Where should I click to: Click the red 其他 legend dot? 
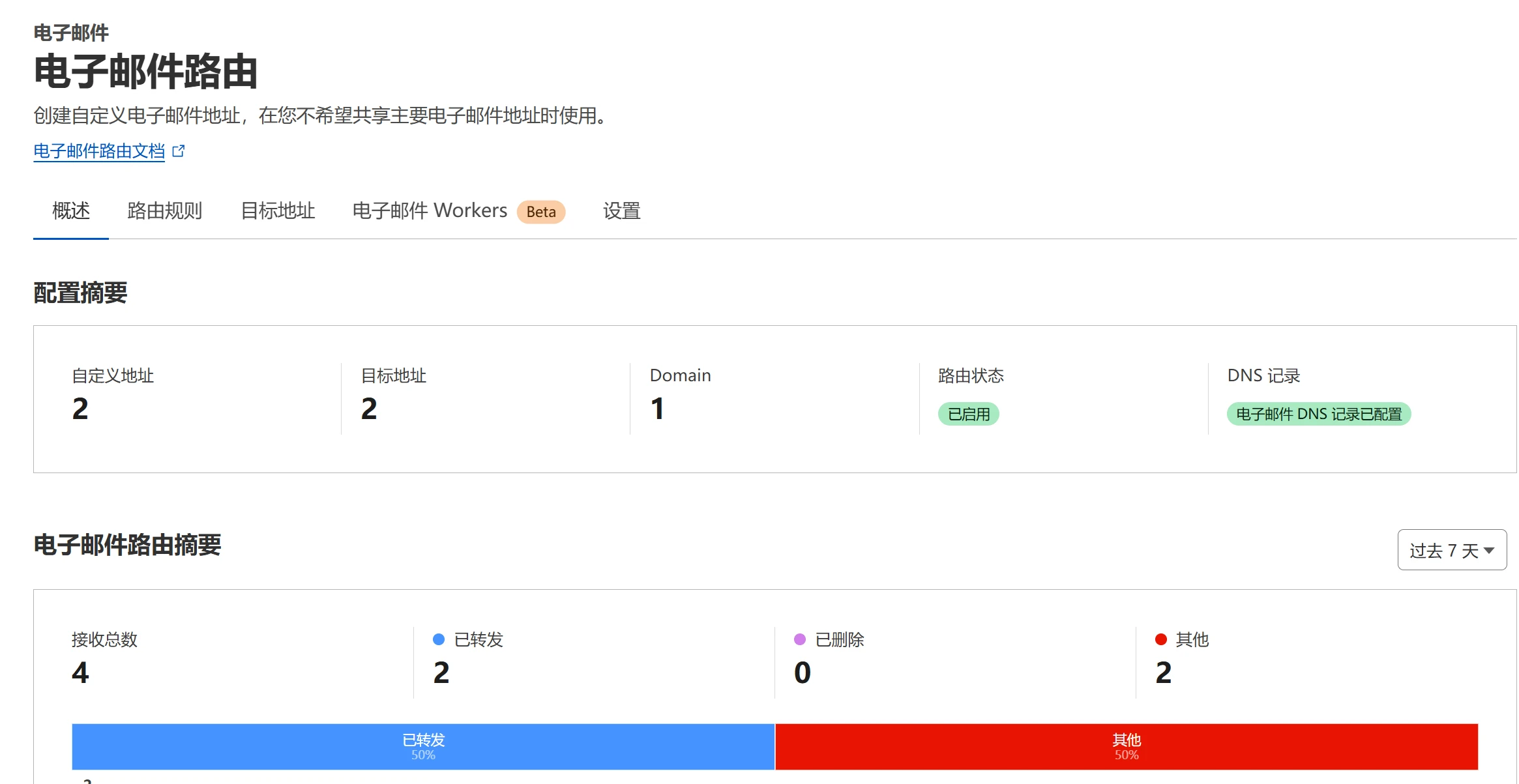[1160, 640]
